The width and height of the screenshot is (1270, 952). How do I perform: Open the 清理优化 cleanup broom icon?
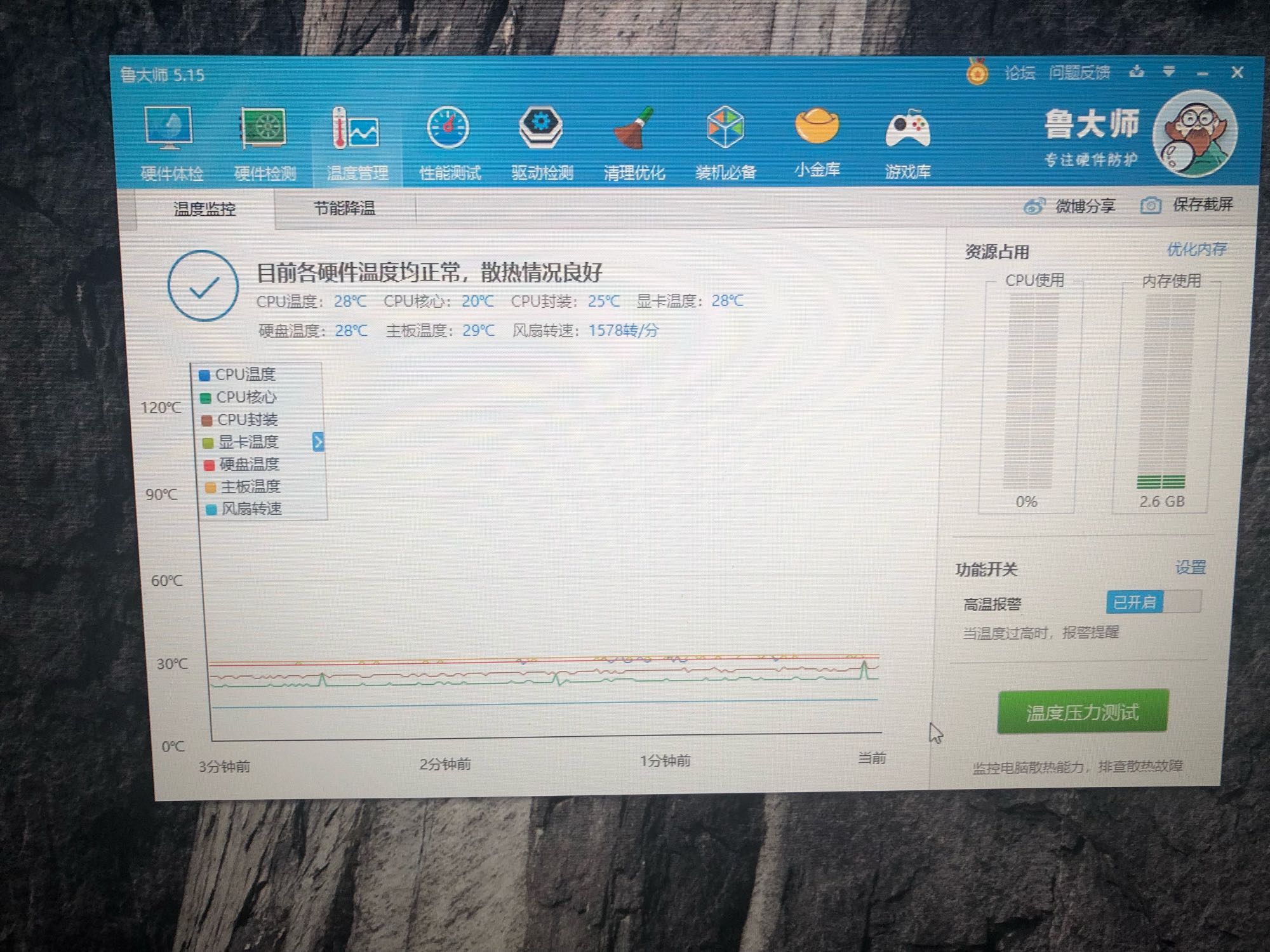634,129
